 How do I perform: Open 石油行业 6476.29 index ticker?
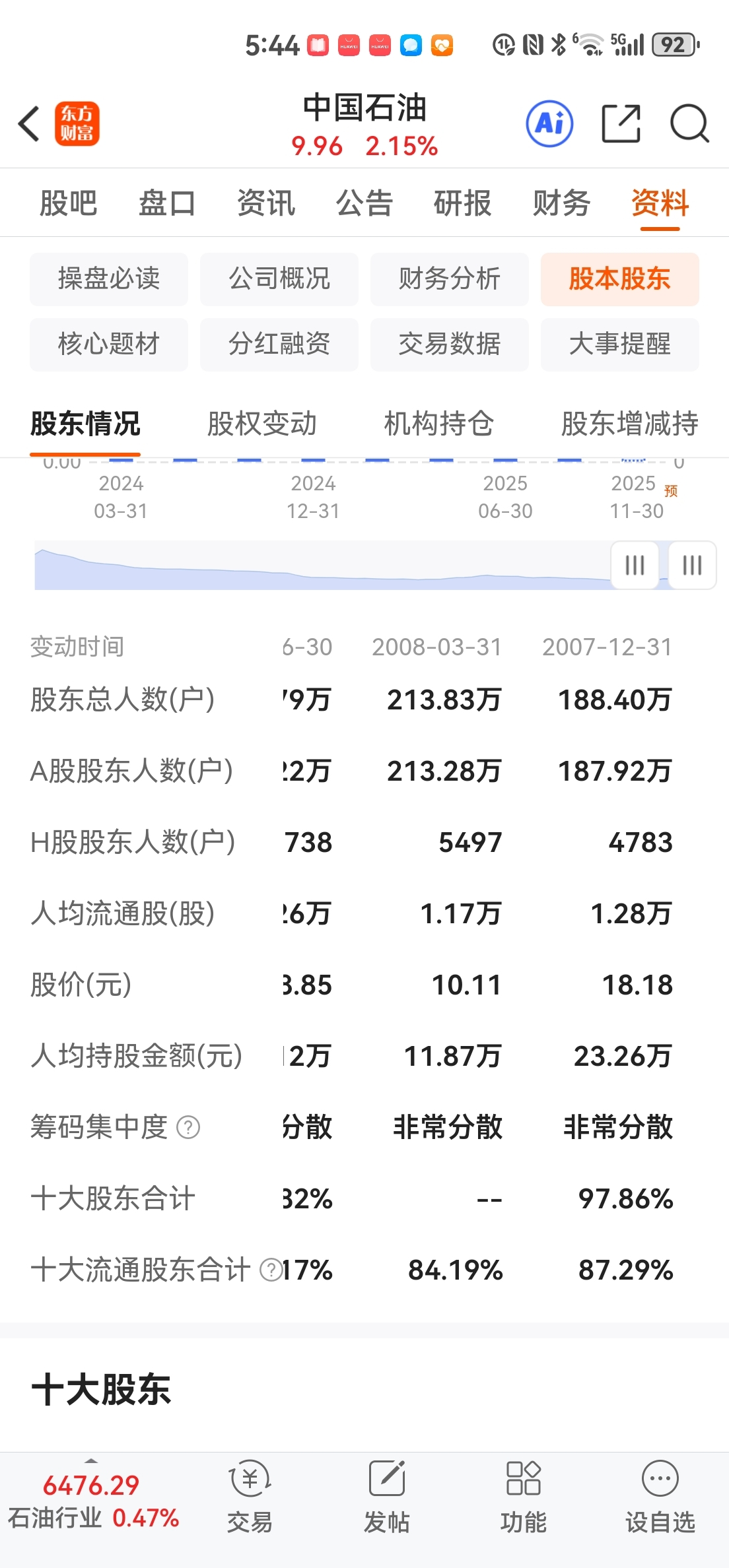point(92,1502)
